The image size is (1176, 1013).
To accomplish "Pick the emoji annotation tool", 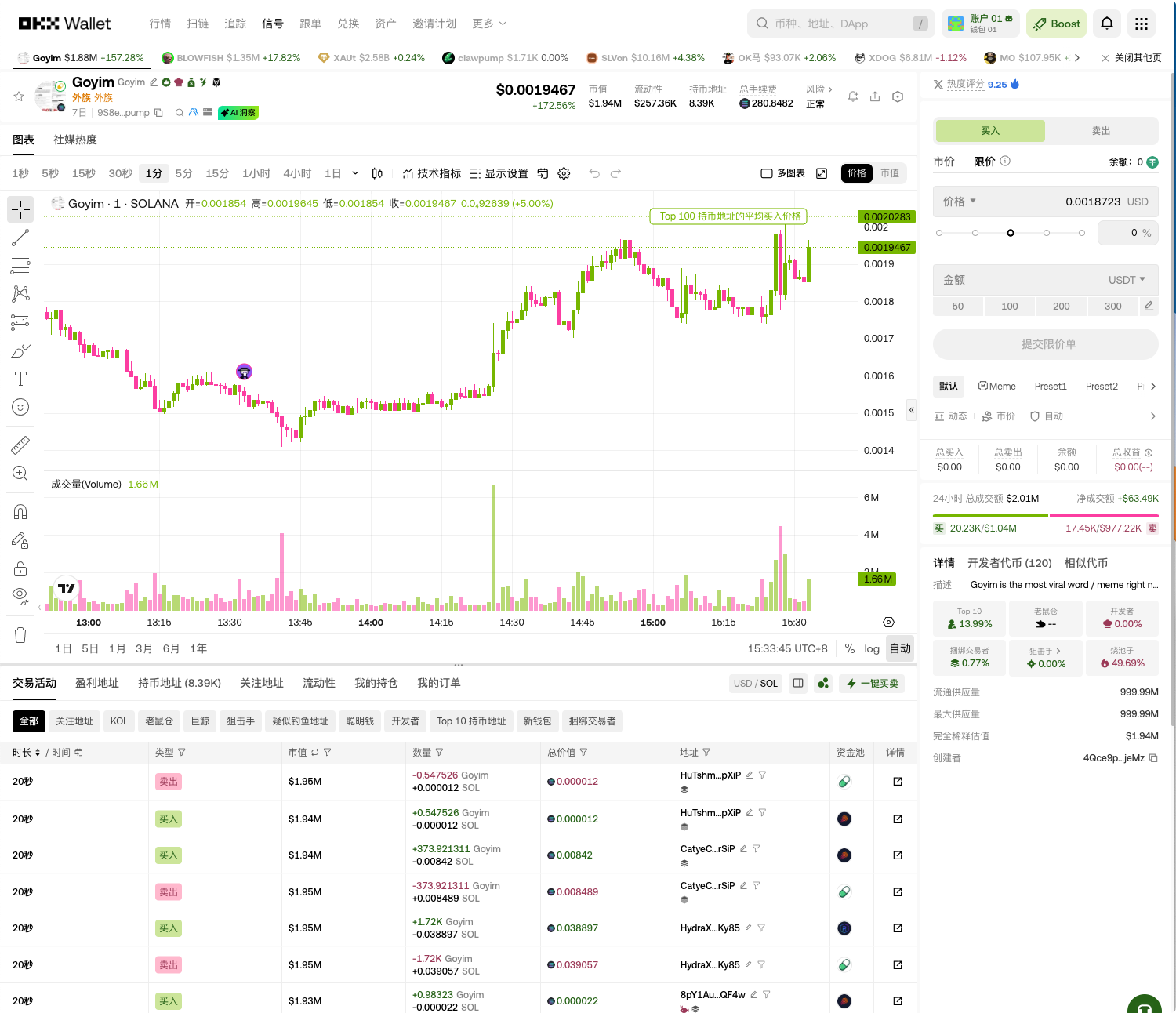I will (x=20, y=407).
